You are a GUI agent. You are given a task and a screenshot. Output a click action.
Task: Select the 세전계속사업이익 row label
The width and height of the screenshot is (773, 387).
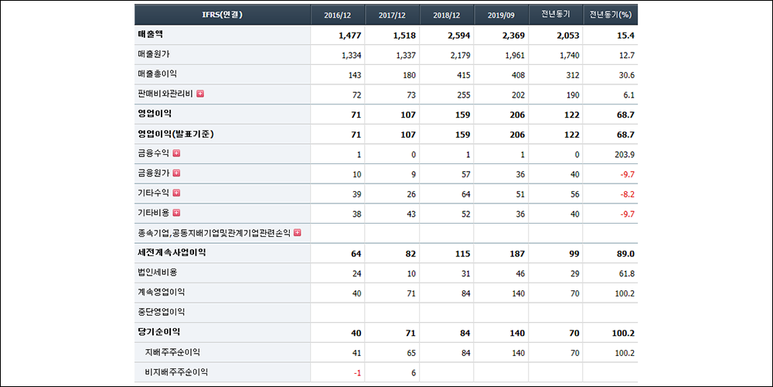[172, 252]
